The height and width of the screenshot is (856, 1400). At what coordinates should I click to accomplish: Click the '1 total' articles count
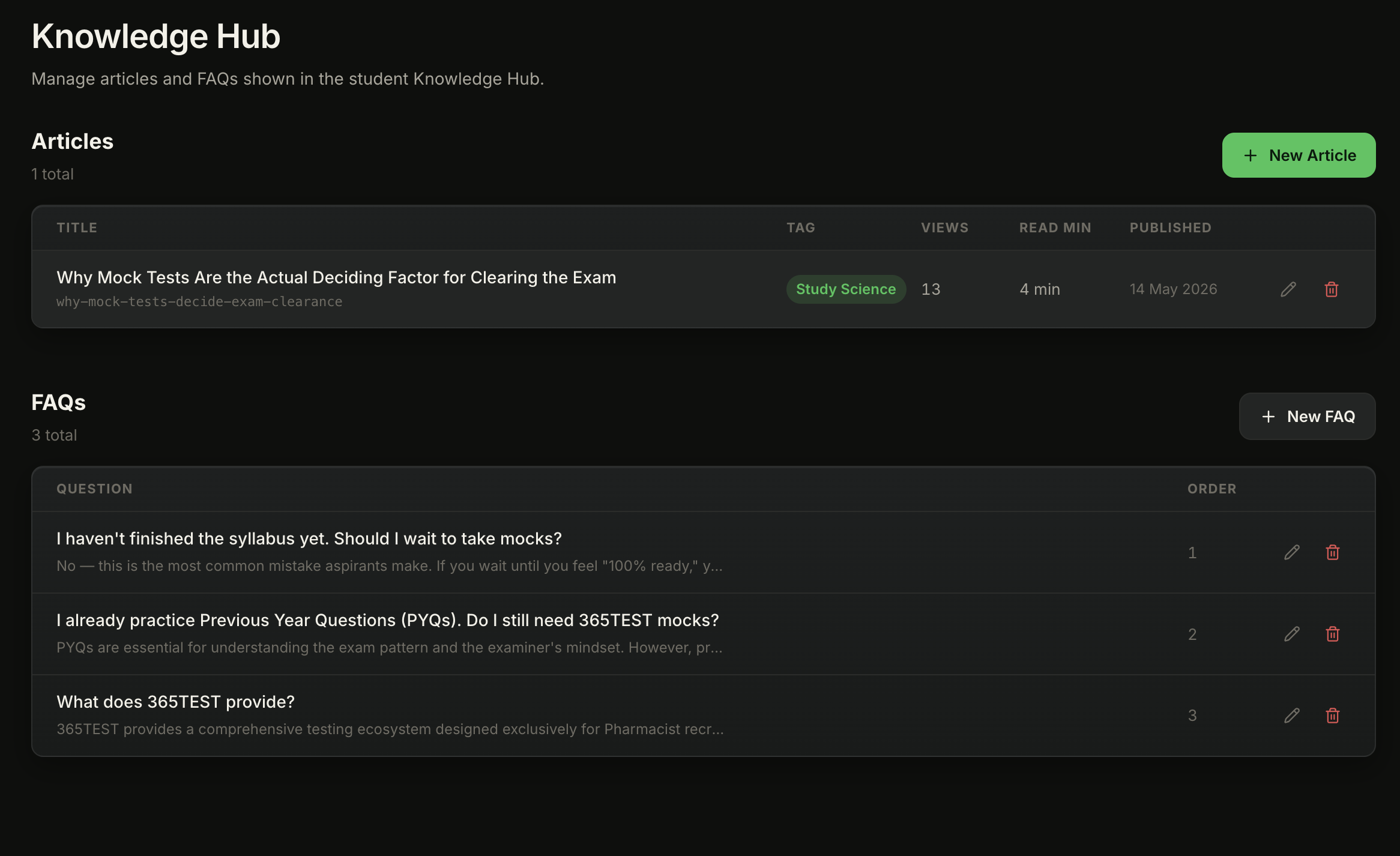point(53,174)
